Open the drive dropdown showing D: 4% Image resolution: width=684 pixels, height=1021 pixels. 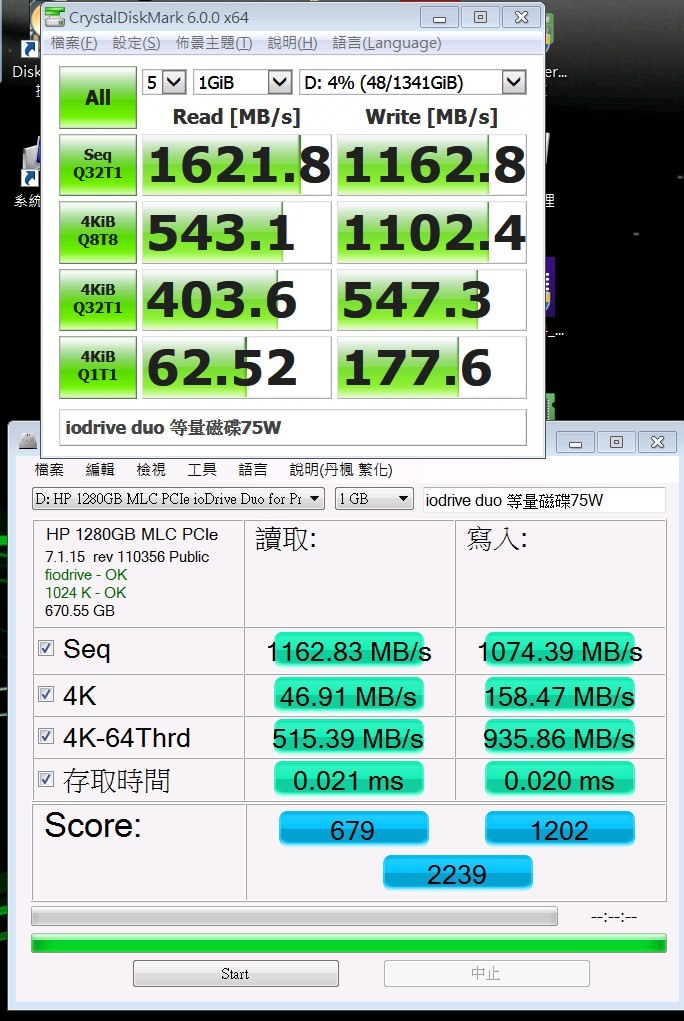pyautogui.click(x=412, y=83)
